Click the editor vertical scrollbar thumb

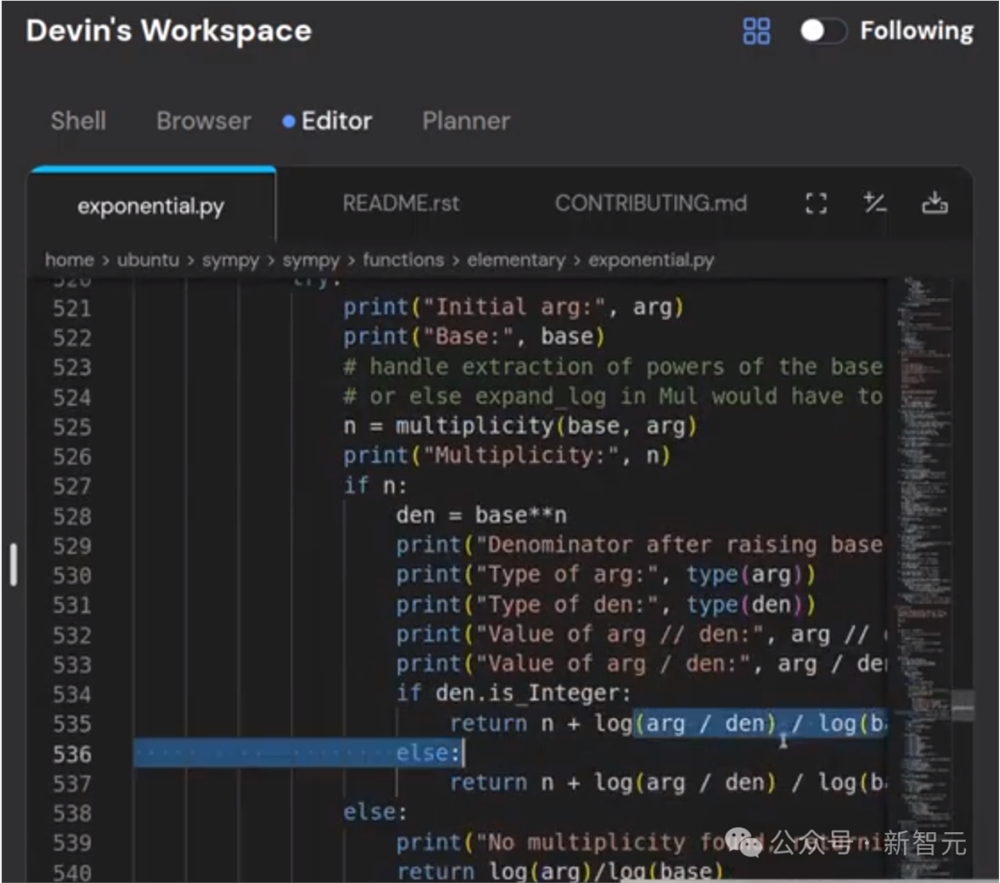[x=963, y=706]
